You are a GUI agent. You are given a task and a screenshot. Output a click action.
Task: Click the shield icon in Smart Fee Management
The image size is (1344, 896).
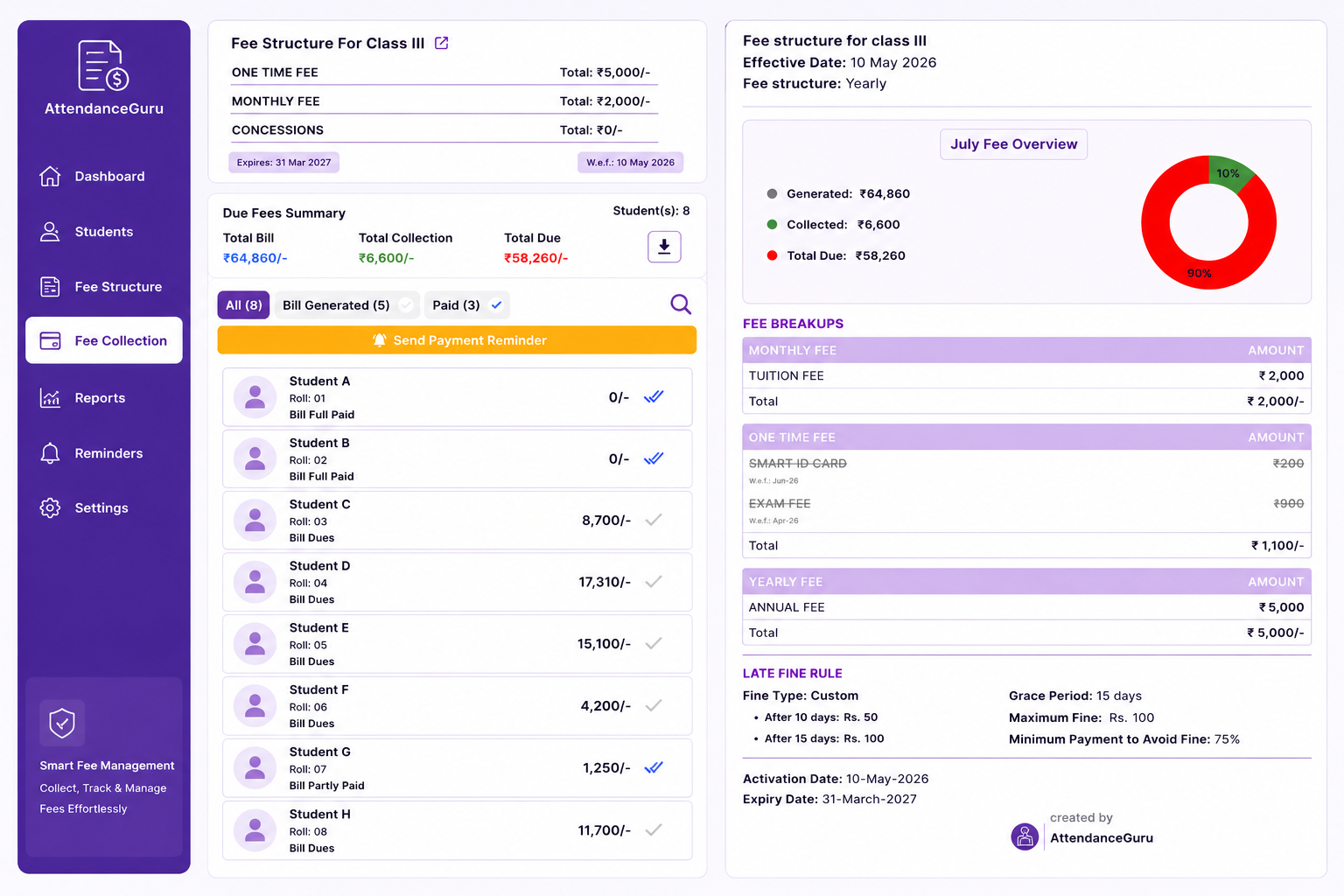(62, 723)
